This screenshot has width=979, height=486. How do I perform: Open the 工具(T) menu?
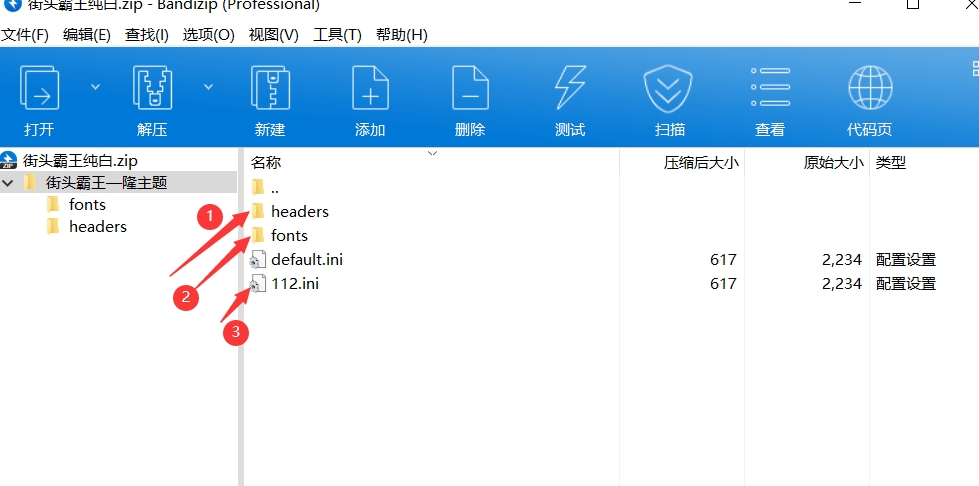coord(337,35)
